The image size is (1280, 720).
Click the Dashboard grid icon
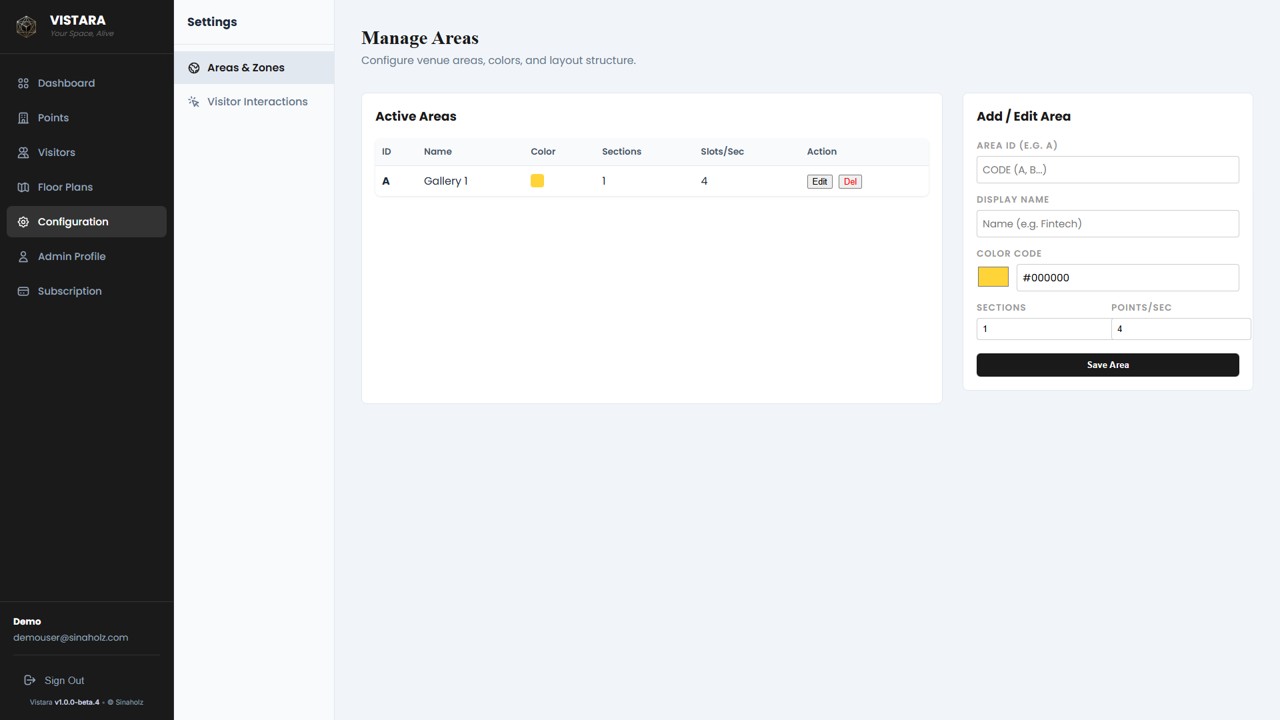point(22,83)
